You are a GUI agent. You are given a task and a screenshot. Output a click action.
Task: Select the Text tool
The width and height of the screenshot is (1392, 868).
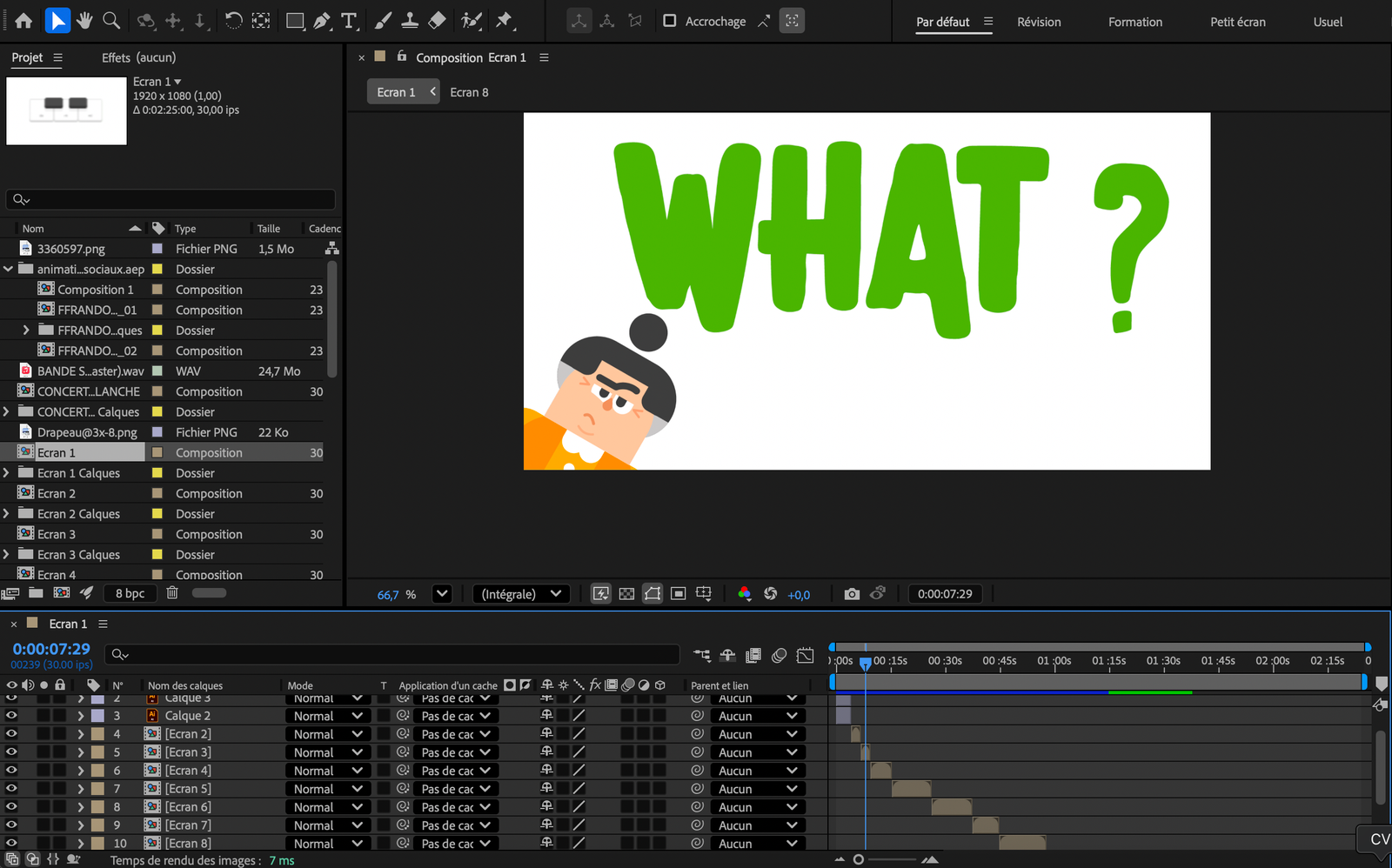350,21
